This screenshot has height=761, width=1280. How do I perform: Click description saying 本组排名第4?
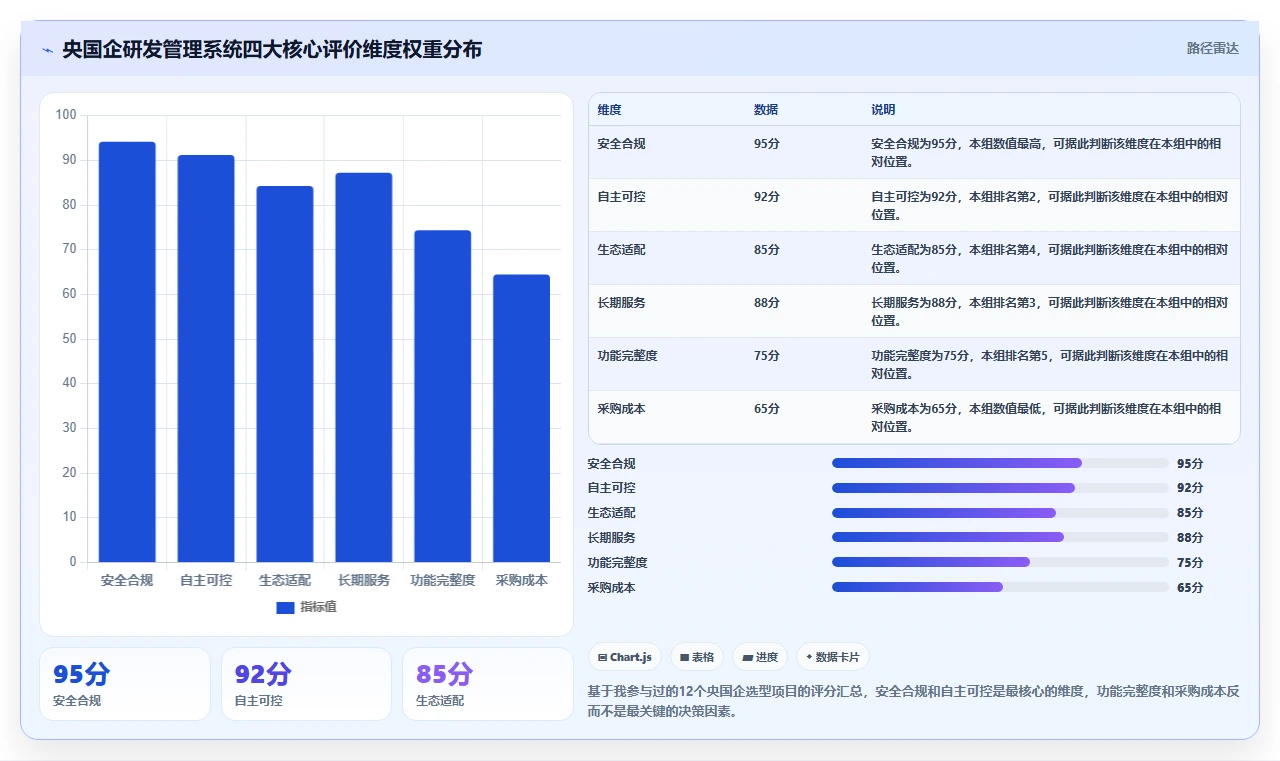click(1050, 259)
